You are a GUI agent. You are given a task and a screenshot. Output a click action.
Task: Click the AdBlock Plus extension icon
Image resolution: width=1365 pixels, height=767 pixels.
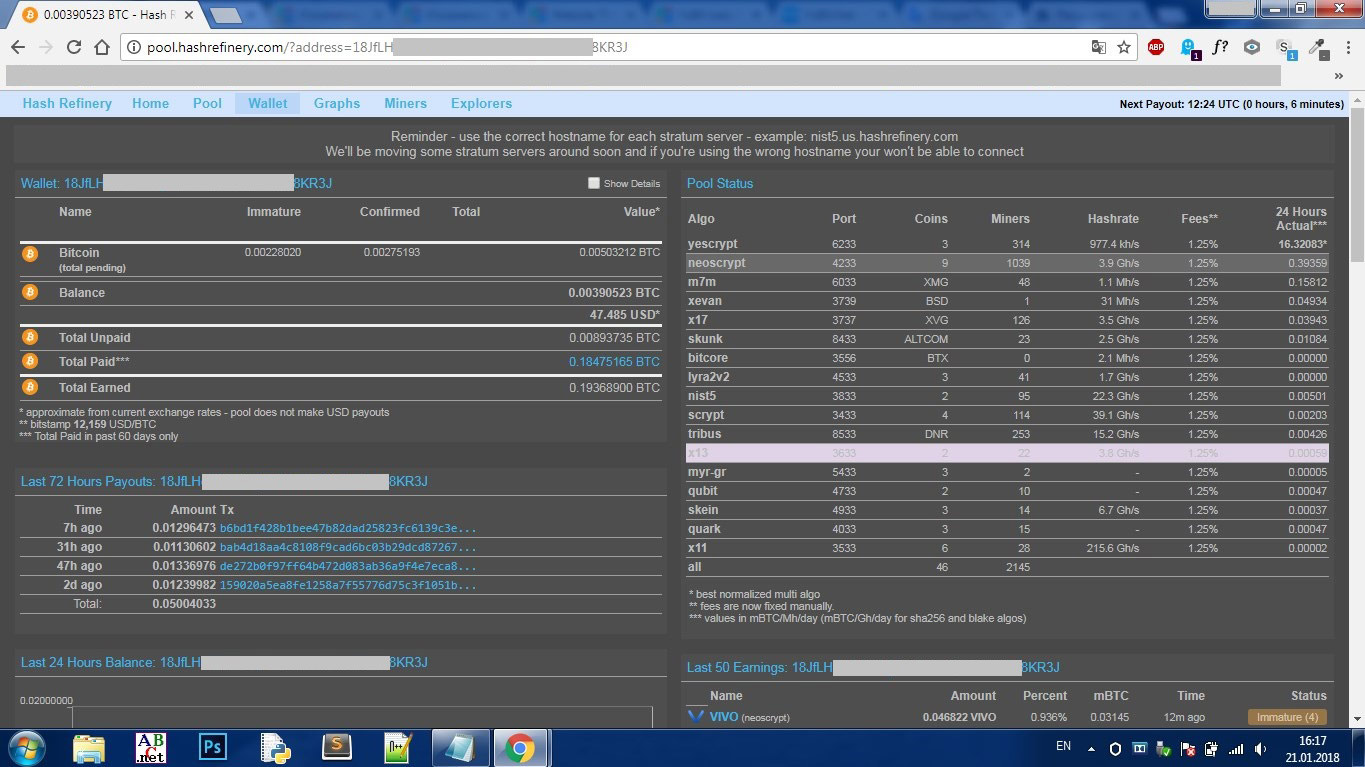[1156, 47]
